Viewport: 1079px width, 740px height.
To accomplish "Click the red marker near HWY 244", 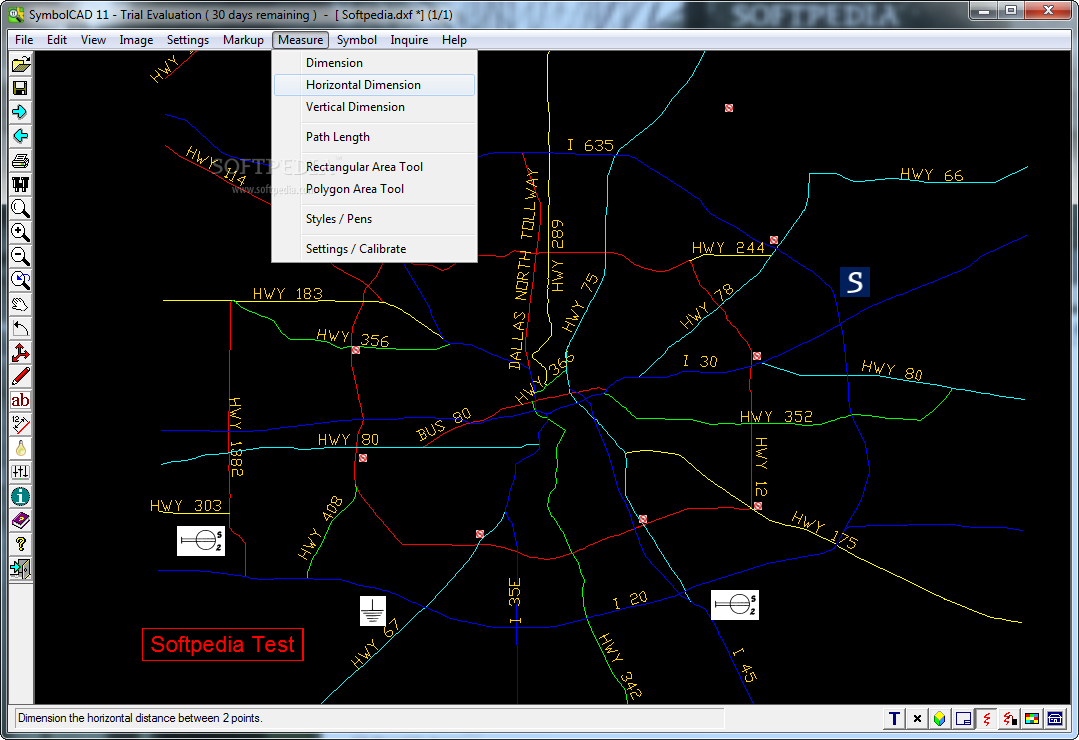I will (x=774, y=240).
